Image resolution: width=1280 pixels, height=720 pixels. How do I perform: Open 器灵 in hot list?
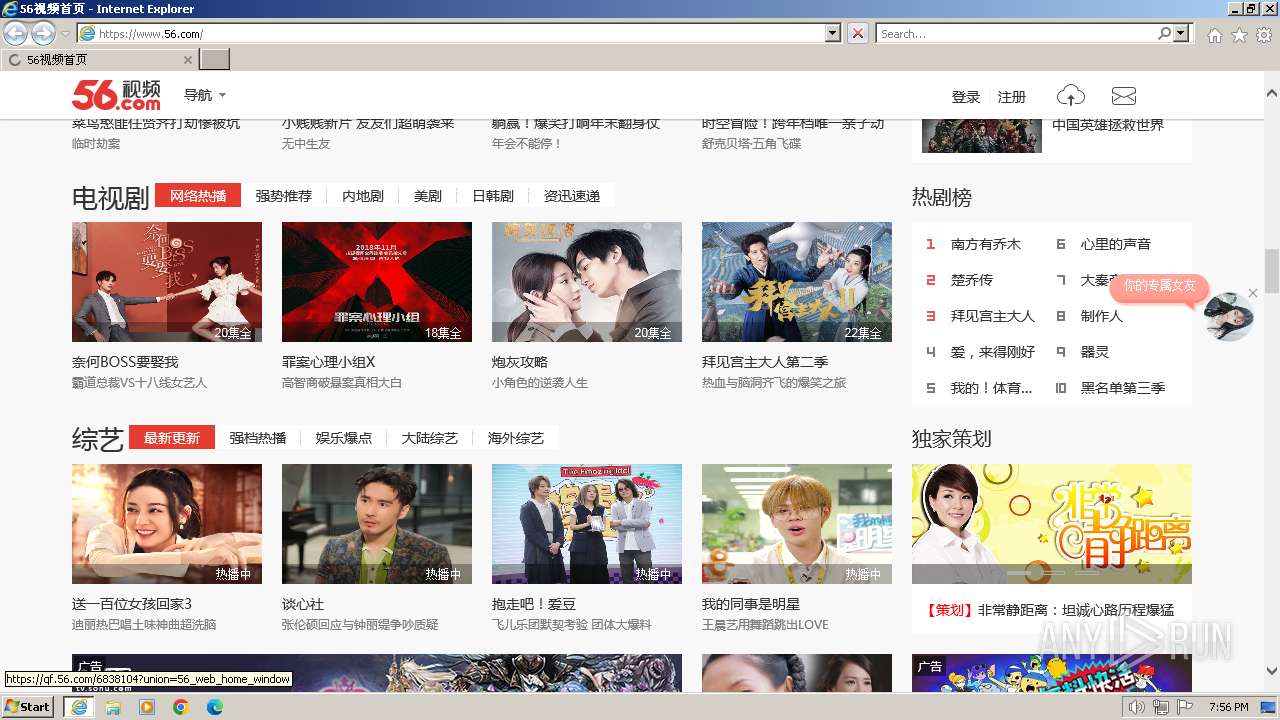point(1095,352)
